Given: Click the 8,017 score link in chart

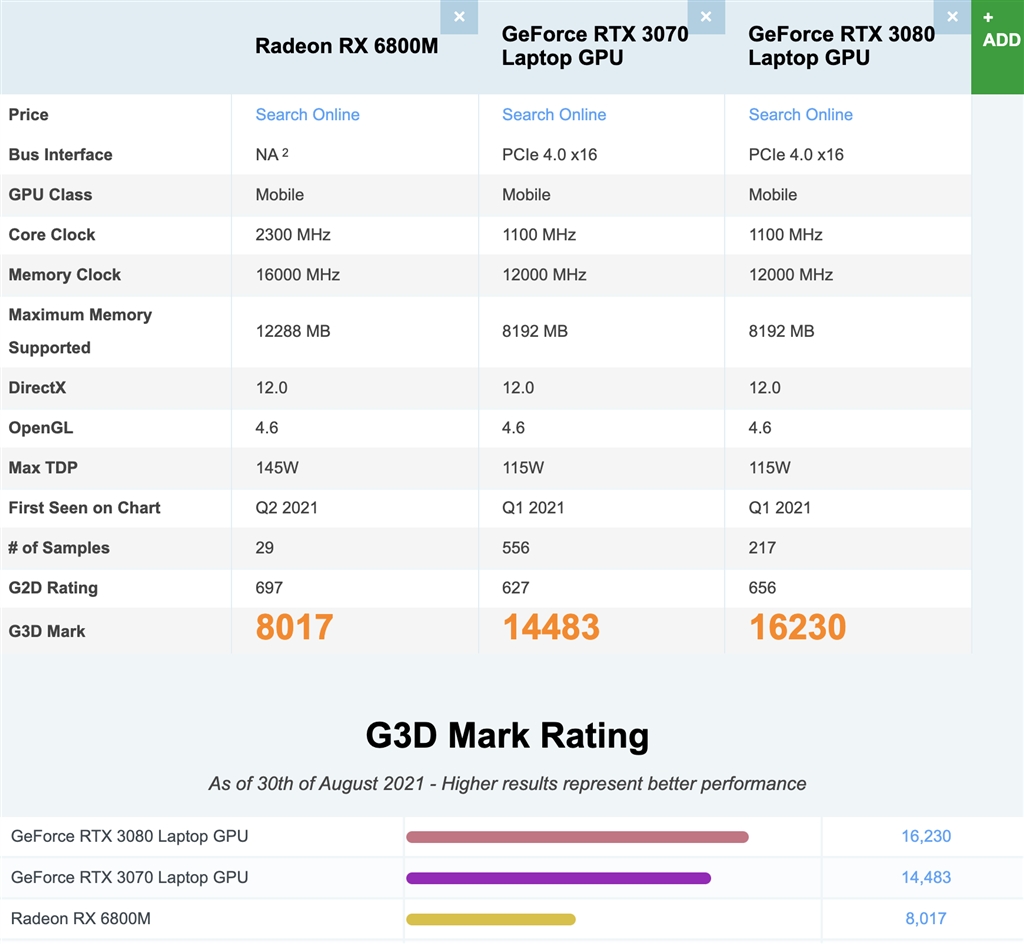Looking at the screenshot, I should pos(925,919).
